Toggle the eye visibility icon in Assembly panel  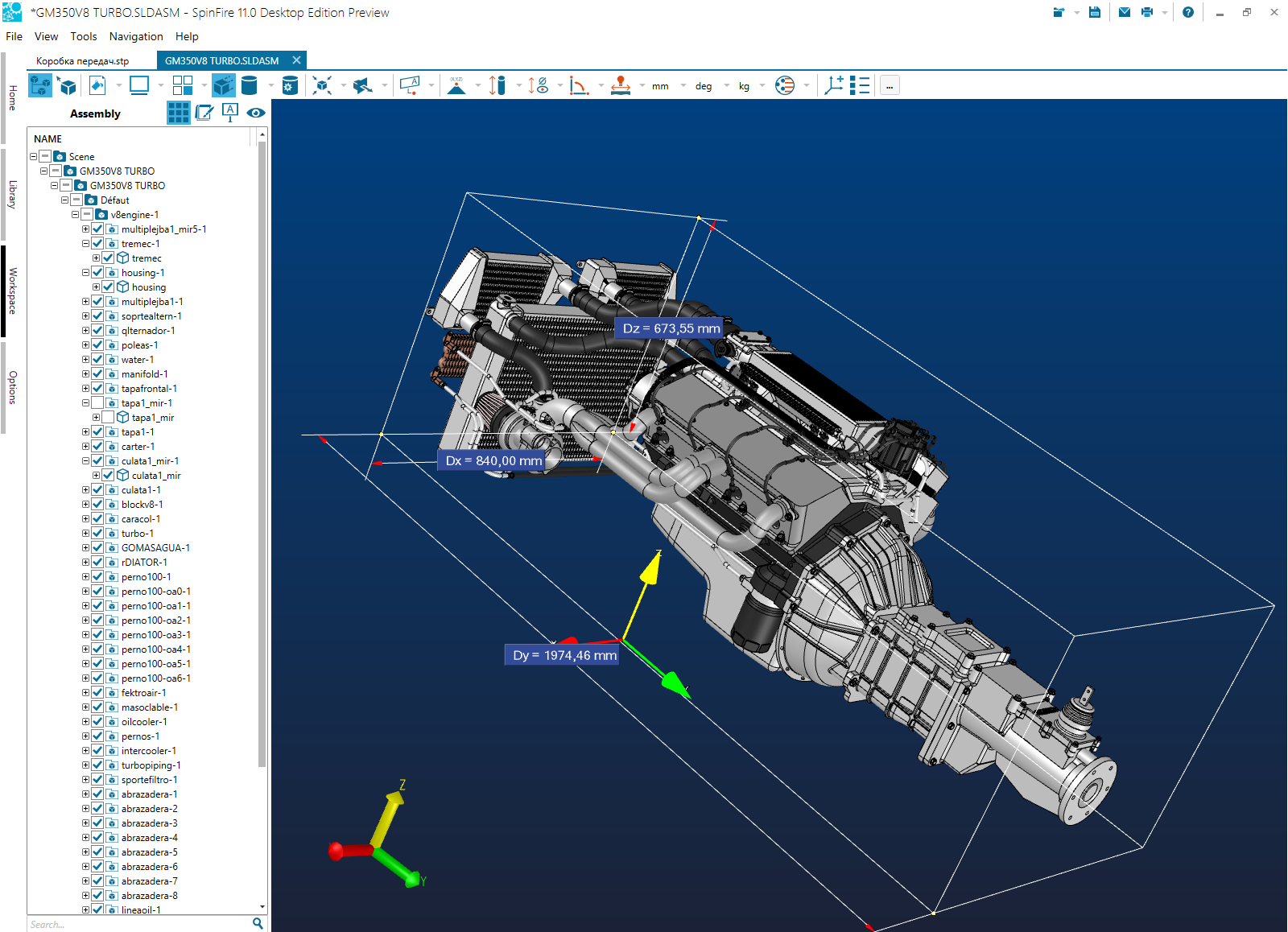point(256,113)
